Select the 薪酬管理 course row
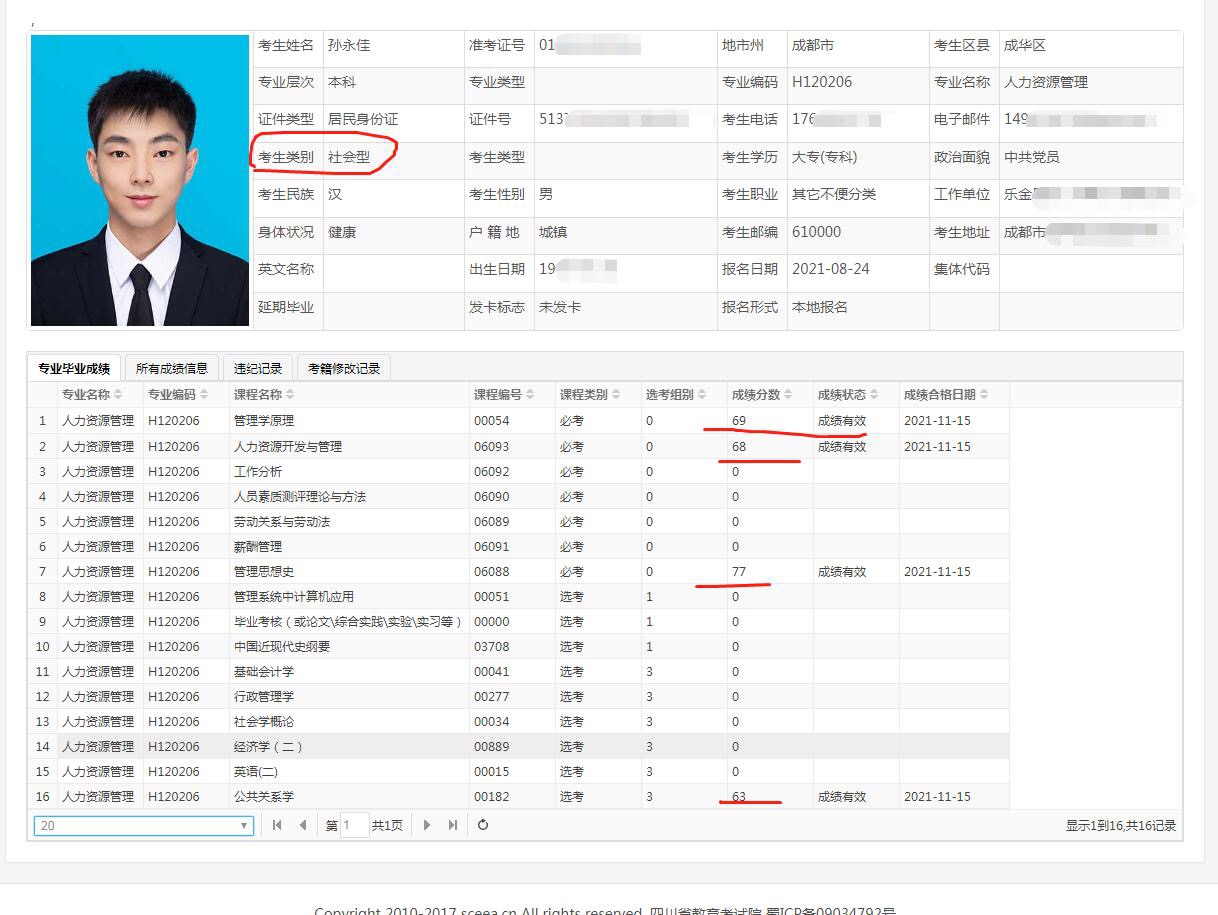 coord(519,546)
